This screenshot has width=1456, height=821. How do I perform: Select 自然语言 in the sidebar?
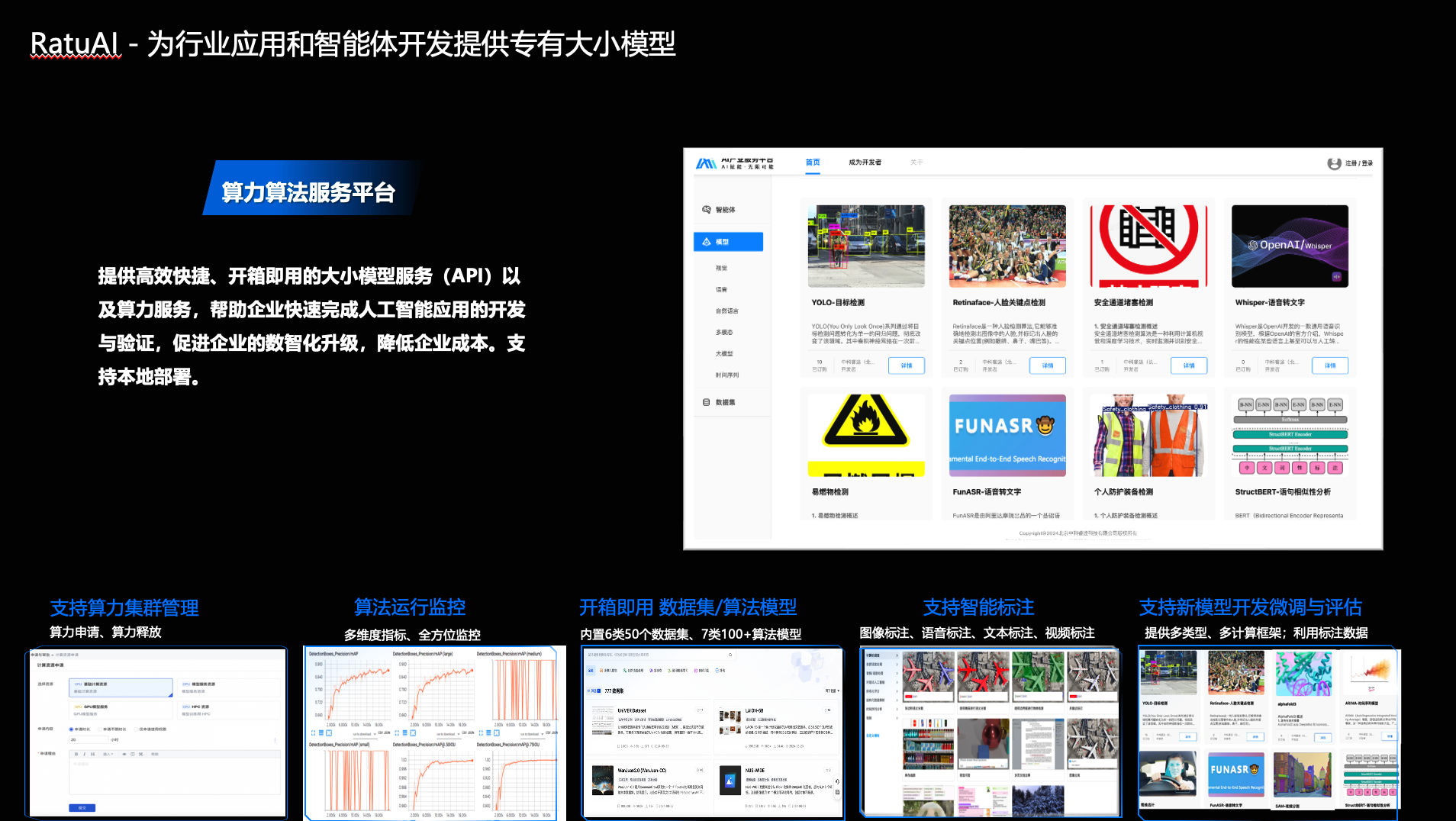[726, 311]
